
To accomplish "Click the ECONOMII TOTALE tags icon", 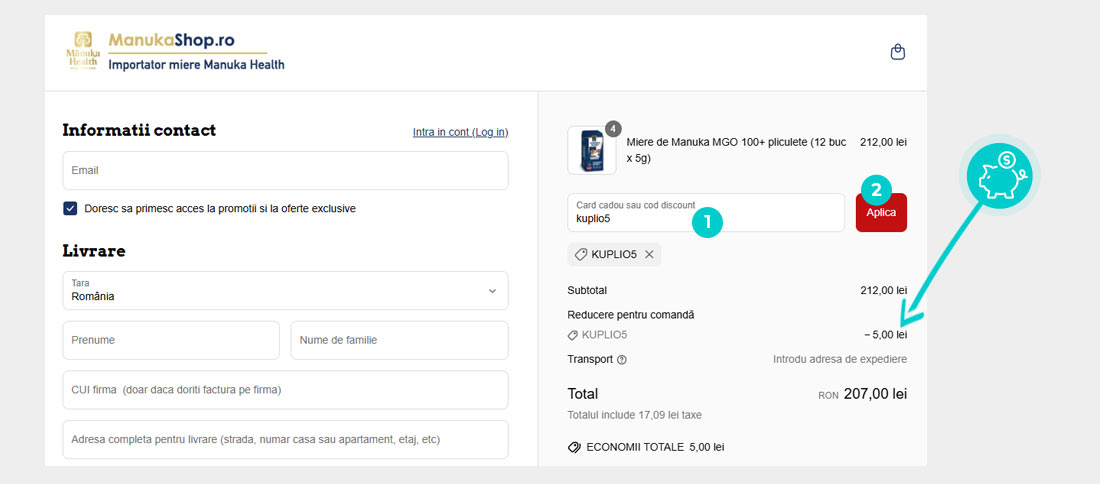I will (574, 447).
